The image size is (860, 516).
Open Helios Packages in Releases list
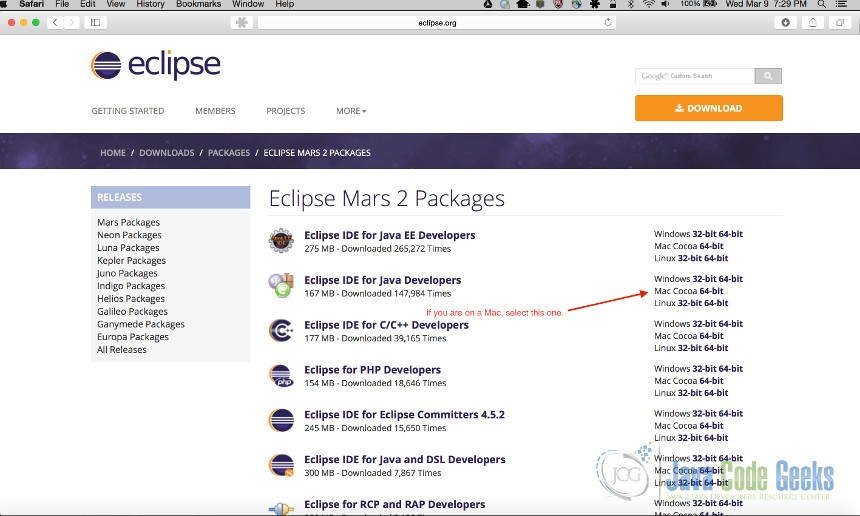[x=131, y=298]
